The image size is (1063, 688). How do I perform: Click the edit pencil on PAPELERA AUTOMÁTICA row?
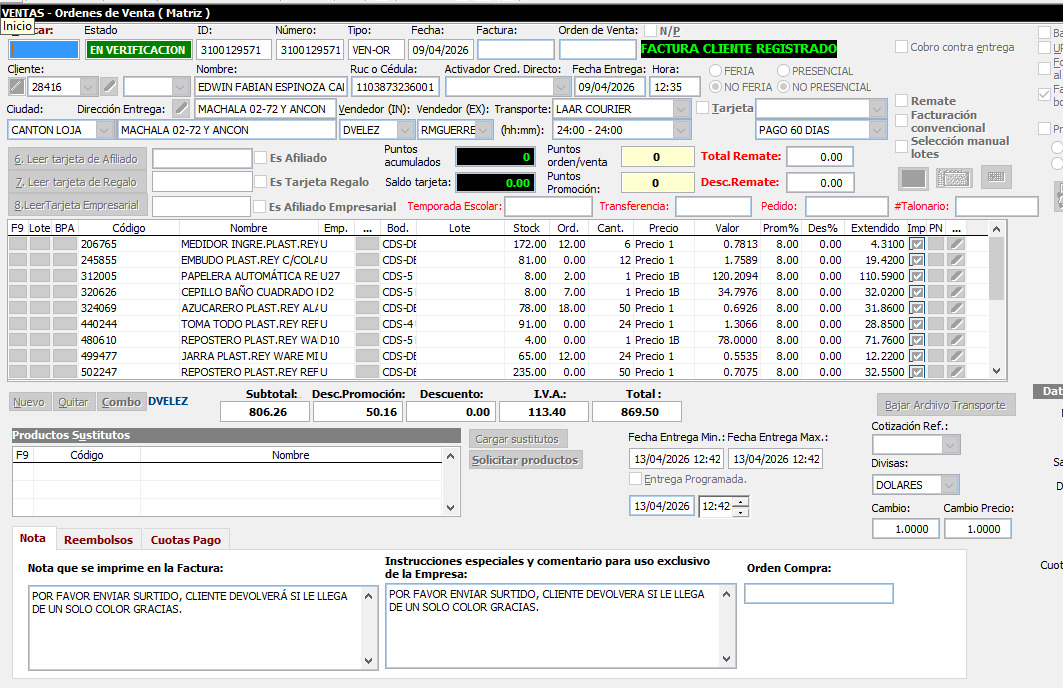click(x=957, y=276)
